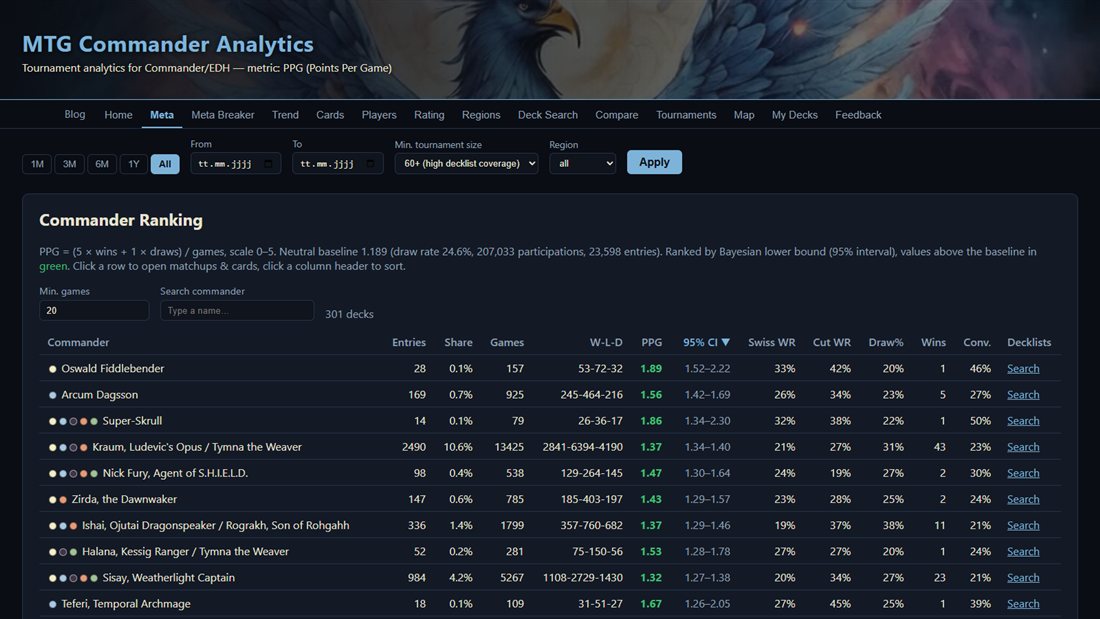The image size is (1100, 619).
Task: Open the Feedback tab
Action: [x=858, y=114]
